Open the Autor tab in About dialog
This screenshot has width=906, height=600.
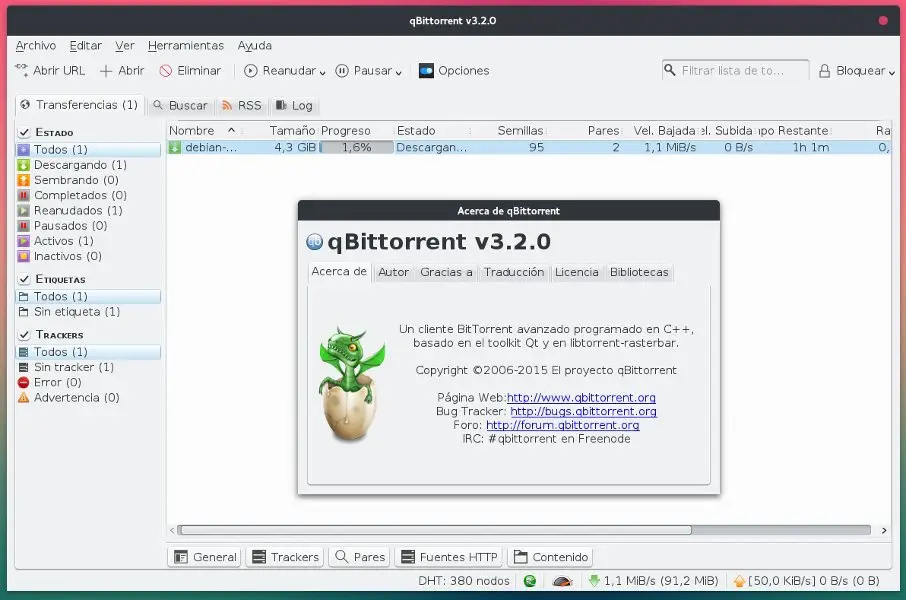[393, 272]
